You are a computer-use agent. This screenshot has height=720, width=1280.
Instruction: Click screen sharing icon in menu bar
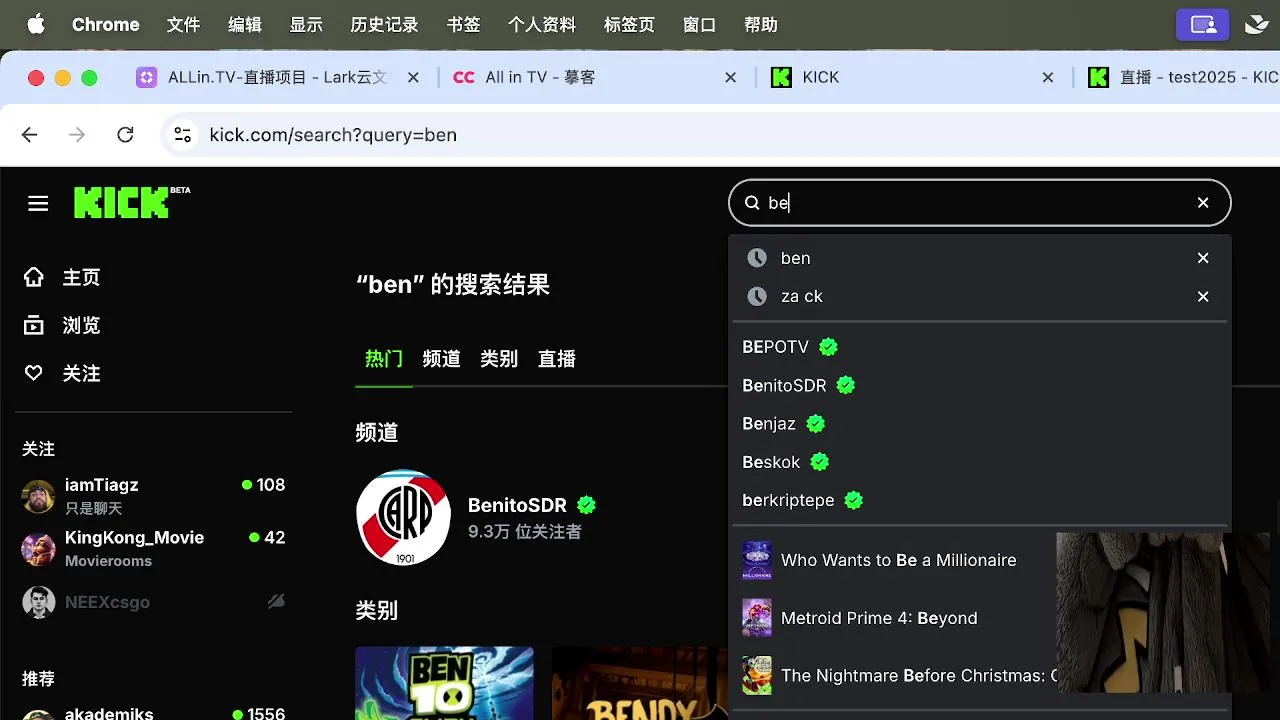1203,25
